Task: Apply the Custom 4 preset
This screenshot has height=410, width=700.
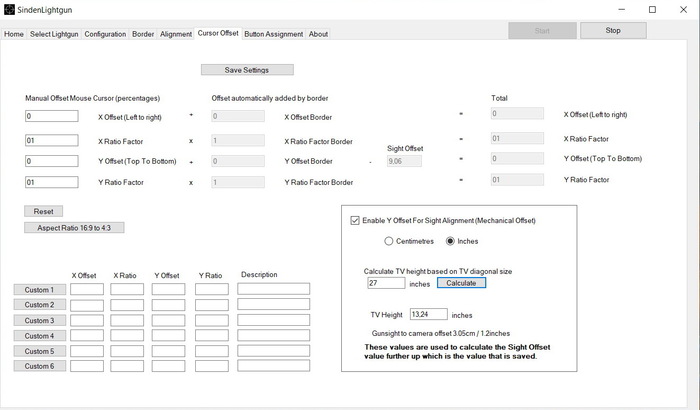Action: 39,336
